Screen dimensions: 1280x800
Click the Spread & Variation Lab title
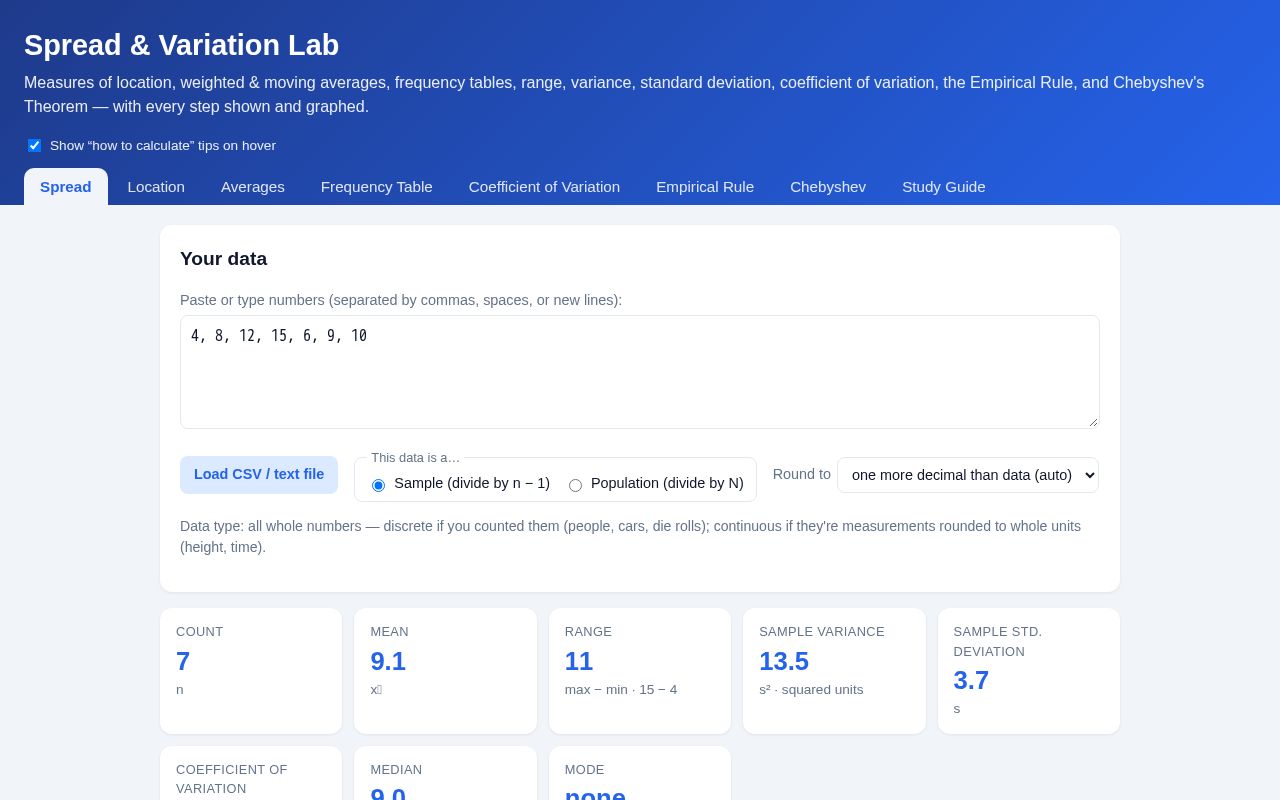point(182,45)
